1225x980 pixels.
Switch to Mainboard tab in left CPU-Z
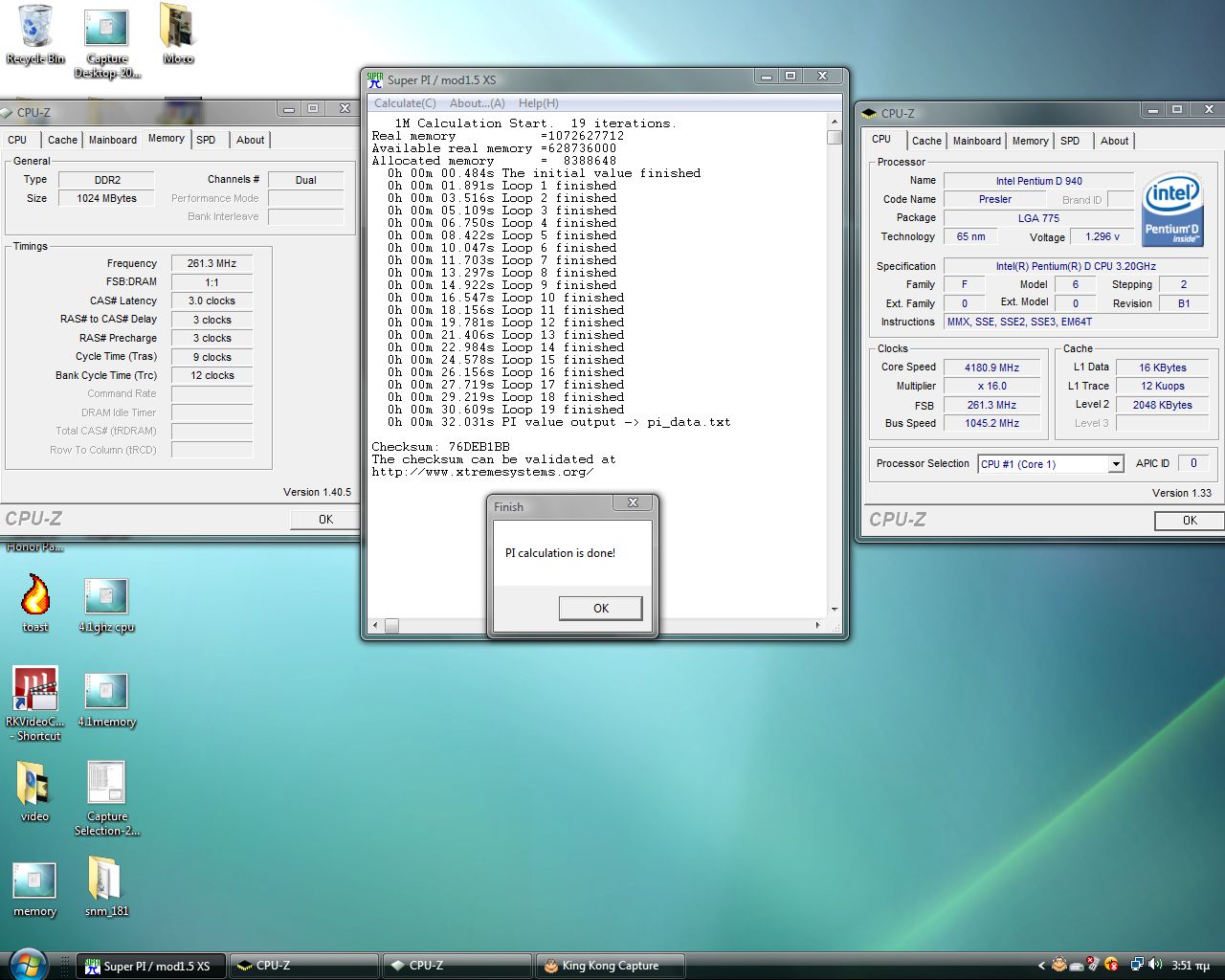pos(113,140)
